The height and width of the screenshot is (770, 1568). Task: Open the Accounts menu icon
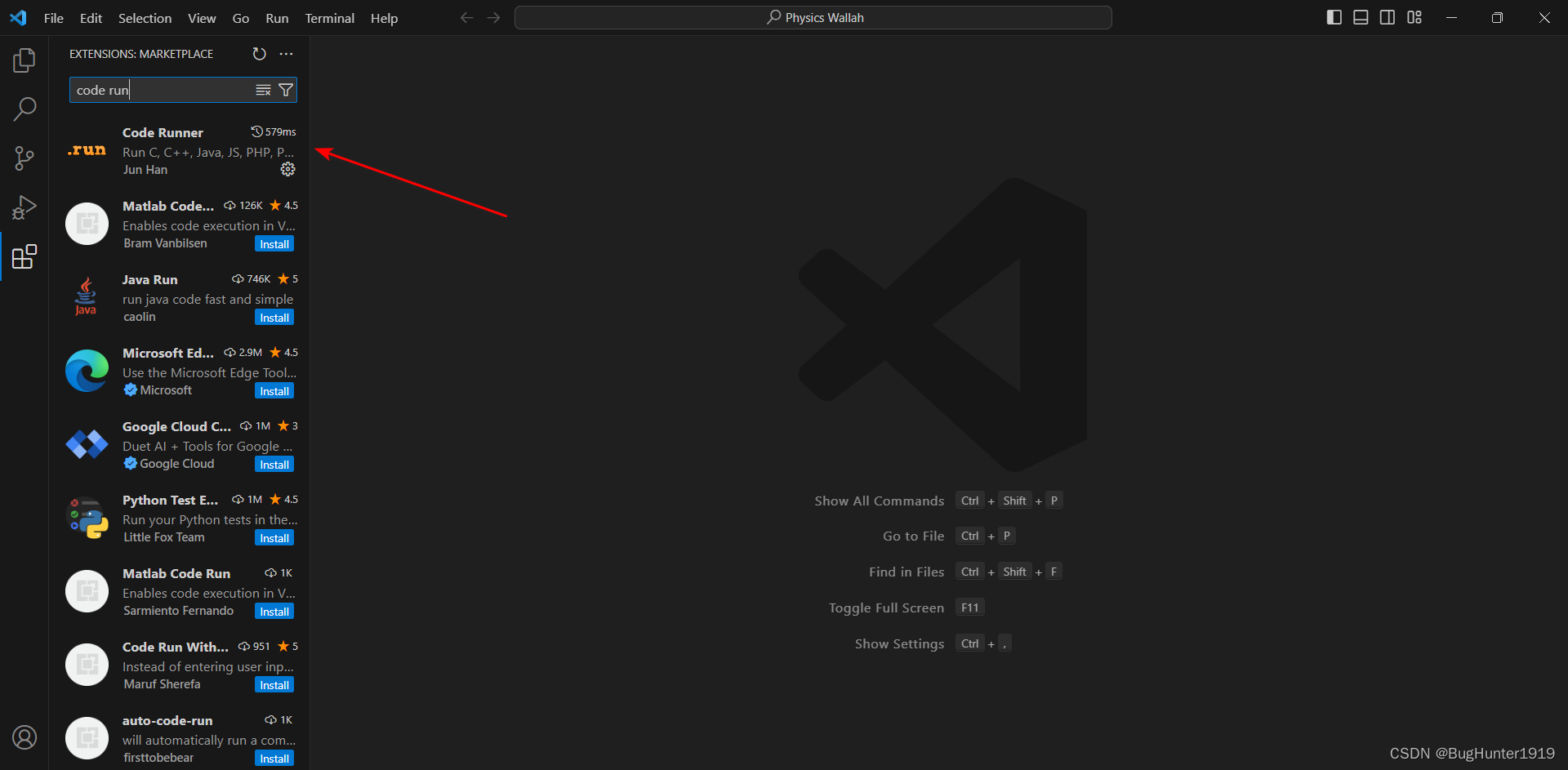(x=24, y=737)
